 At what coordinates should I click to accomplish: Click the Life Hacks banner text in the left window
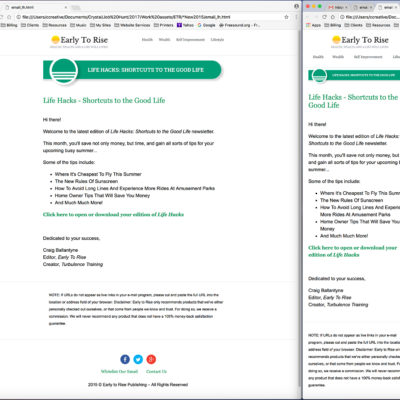click(146, 70)
